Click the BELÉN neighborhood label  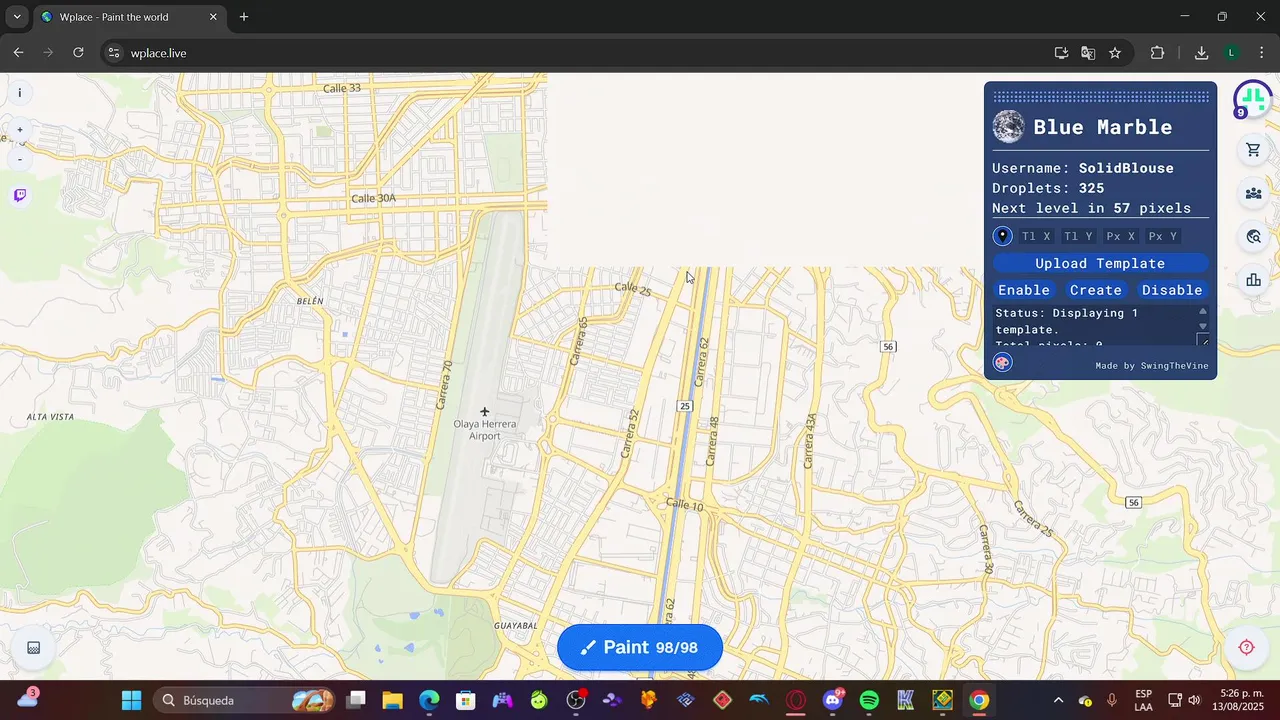tap(310, 301)
